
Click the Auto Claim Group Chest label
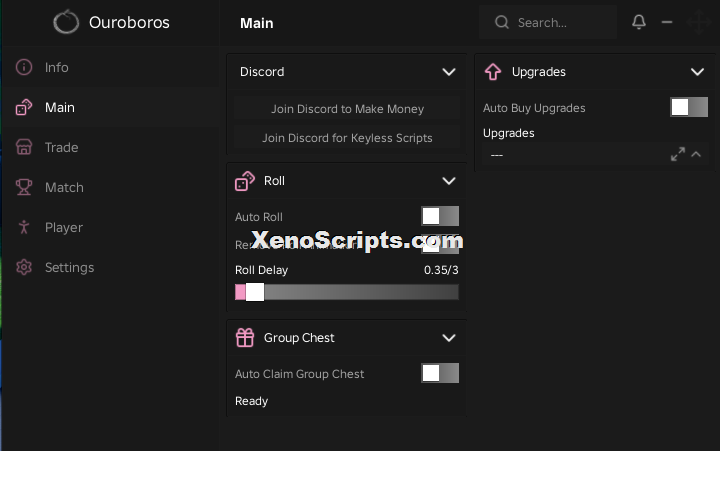click(299, 374)
